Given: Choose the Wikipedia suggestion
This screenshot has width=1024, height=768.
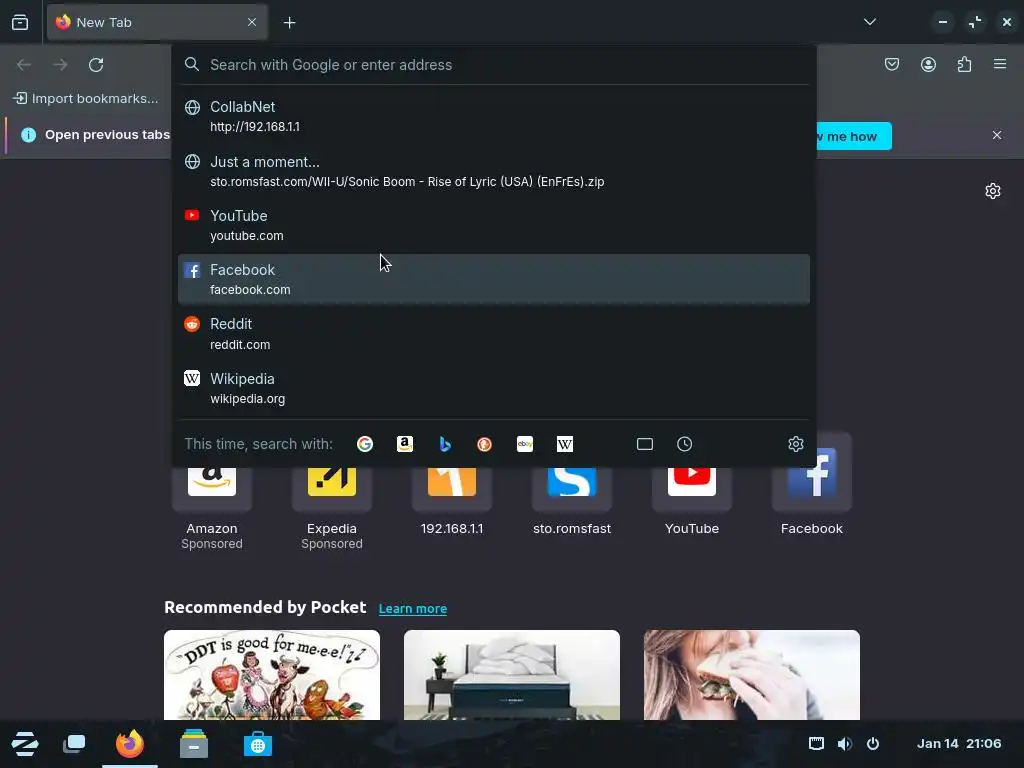Looking at the screenshot, I should point(494,389).
